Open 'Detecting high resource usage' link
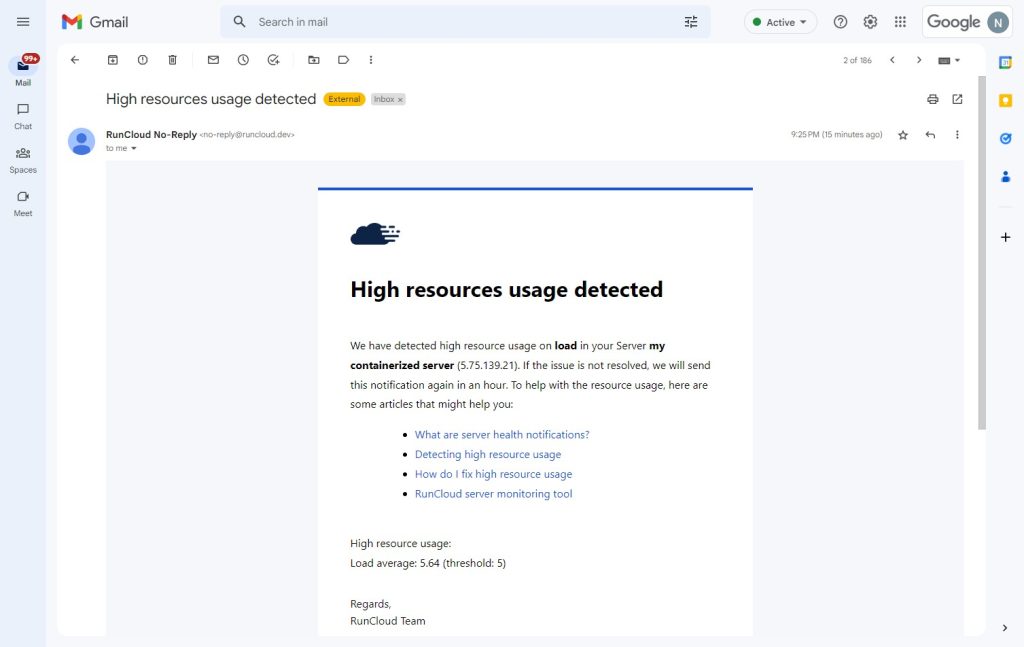Viewport: 1024px width, 647px height. coord(488,454)
